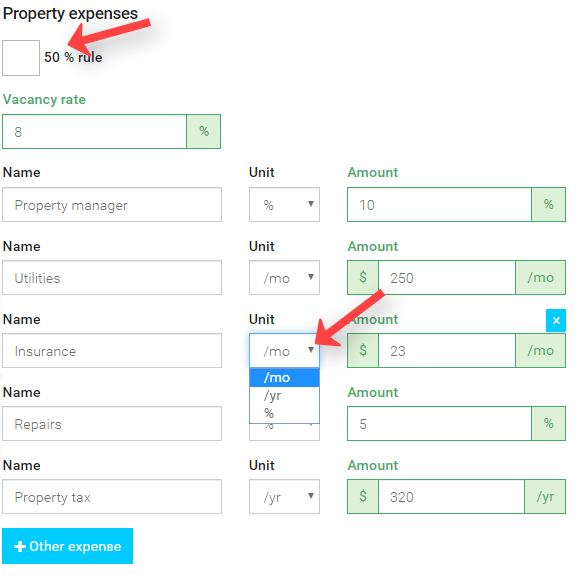Click the dollar sign beside Insurance amount
The image size is (578, 584).
(x=363, y=350)
